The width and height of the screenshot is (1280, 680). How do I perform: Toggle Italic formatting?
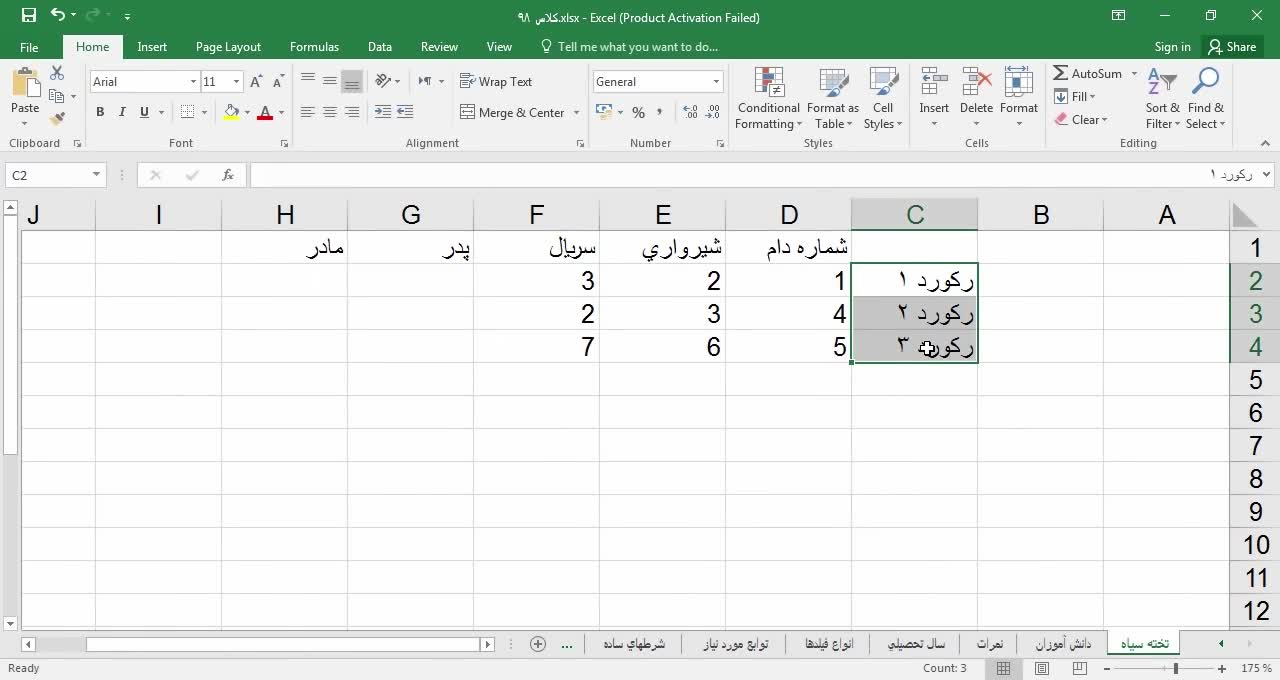click(x=122, y=113)
